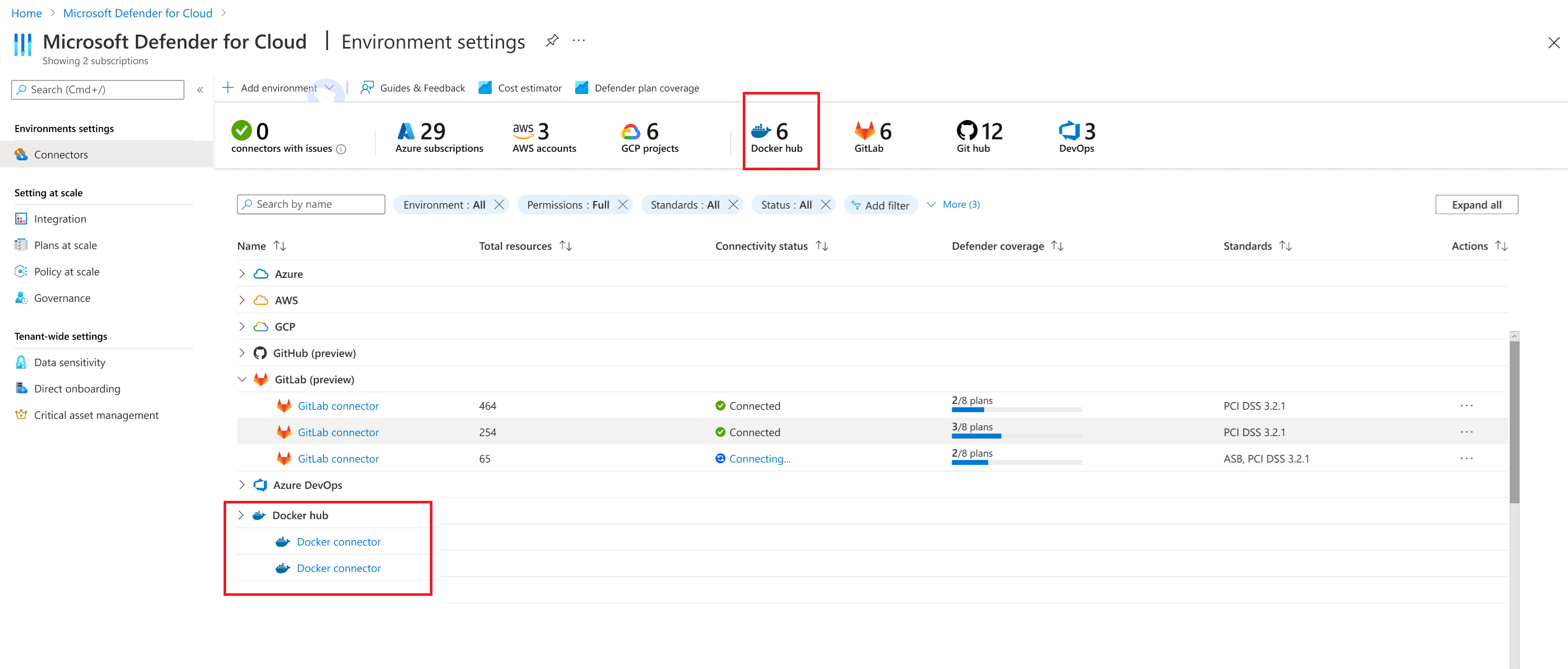Open Guides & Feedback
This screenshot has width=1568, height=669.
[413, 88]
